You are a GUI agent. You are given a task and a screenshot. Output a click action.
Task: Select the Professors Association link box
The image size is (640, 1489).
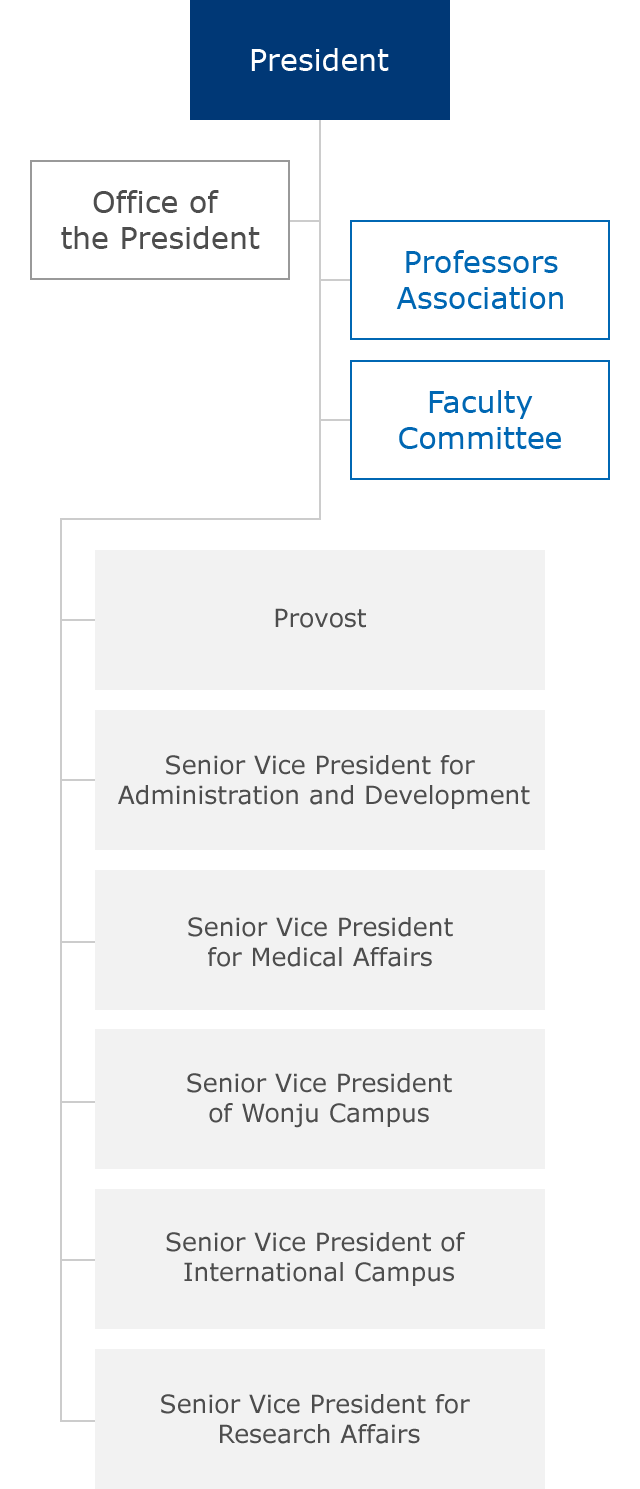(480, 280)
